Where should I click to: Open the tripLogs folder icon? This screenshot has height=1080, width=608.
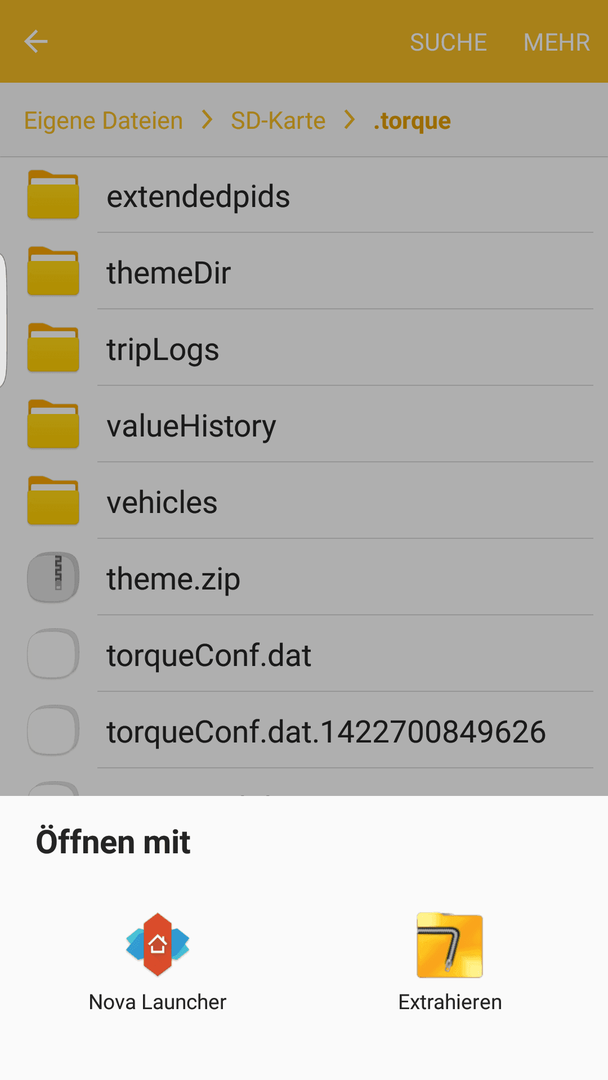tap(53, 348)
